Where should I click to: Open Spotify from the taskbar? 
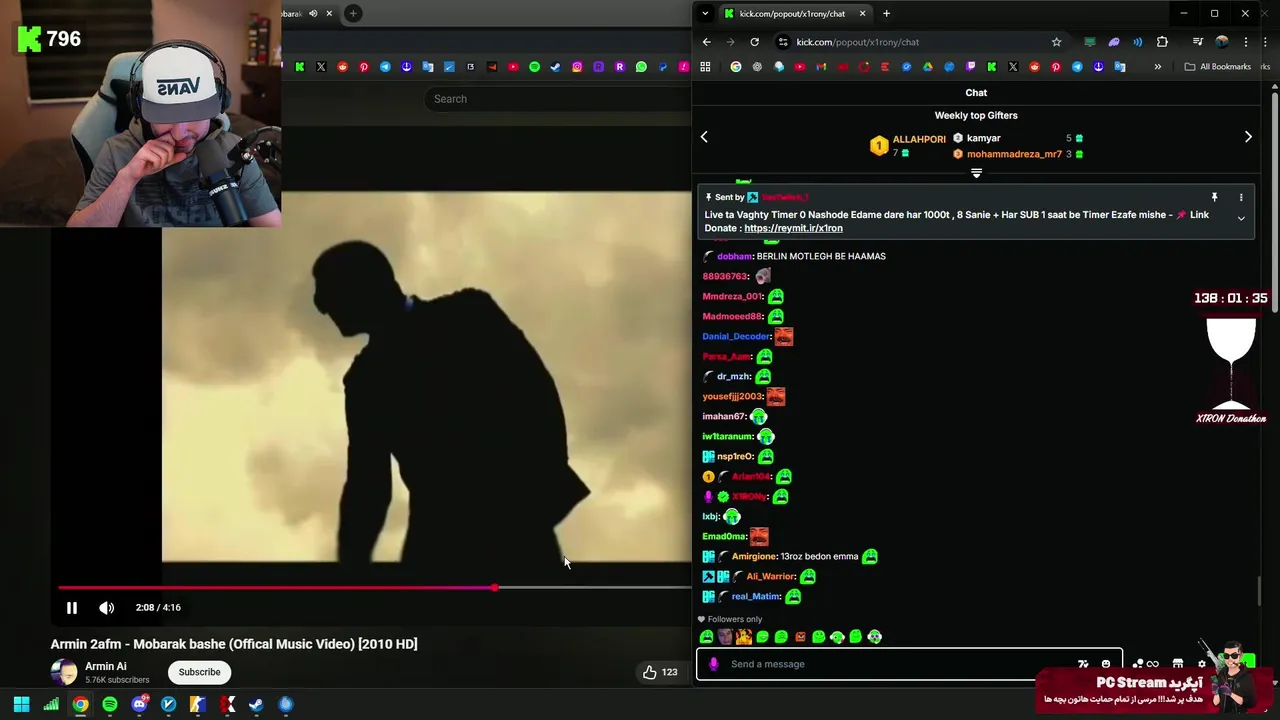click(x=110, y=704)
